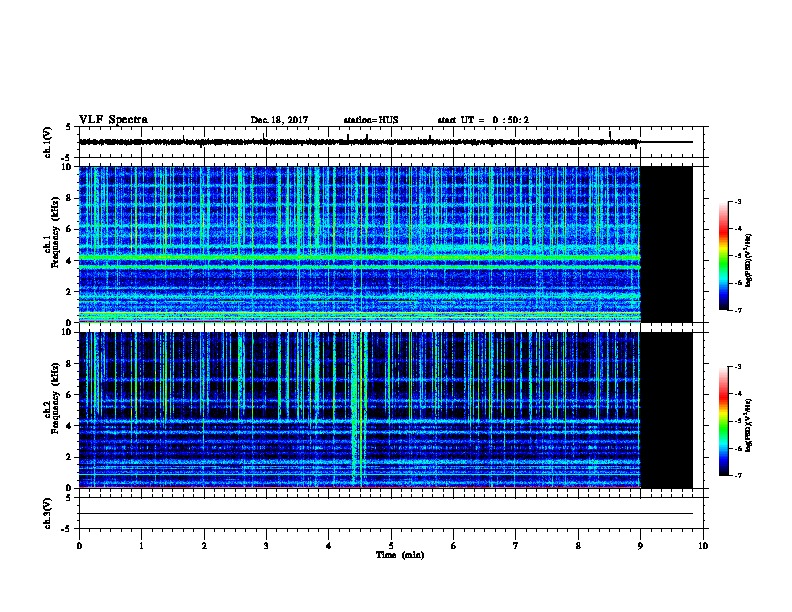Click the 'start UT = 0 : 50: 2' text
This screenshot has width=792, height=612.
tap(483, 120)
